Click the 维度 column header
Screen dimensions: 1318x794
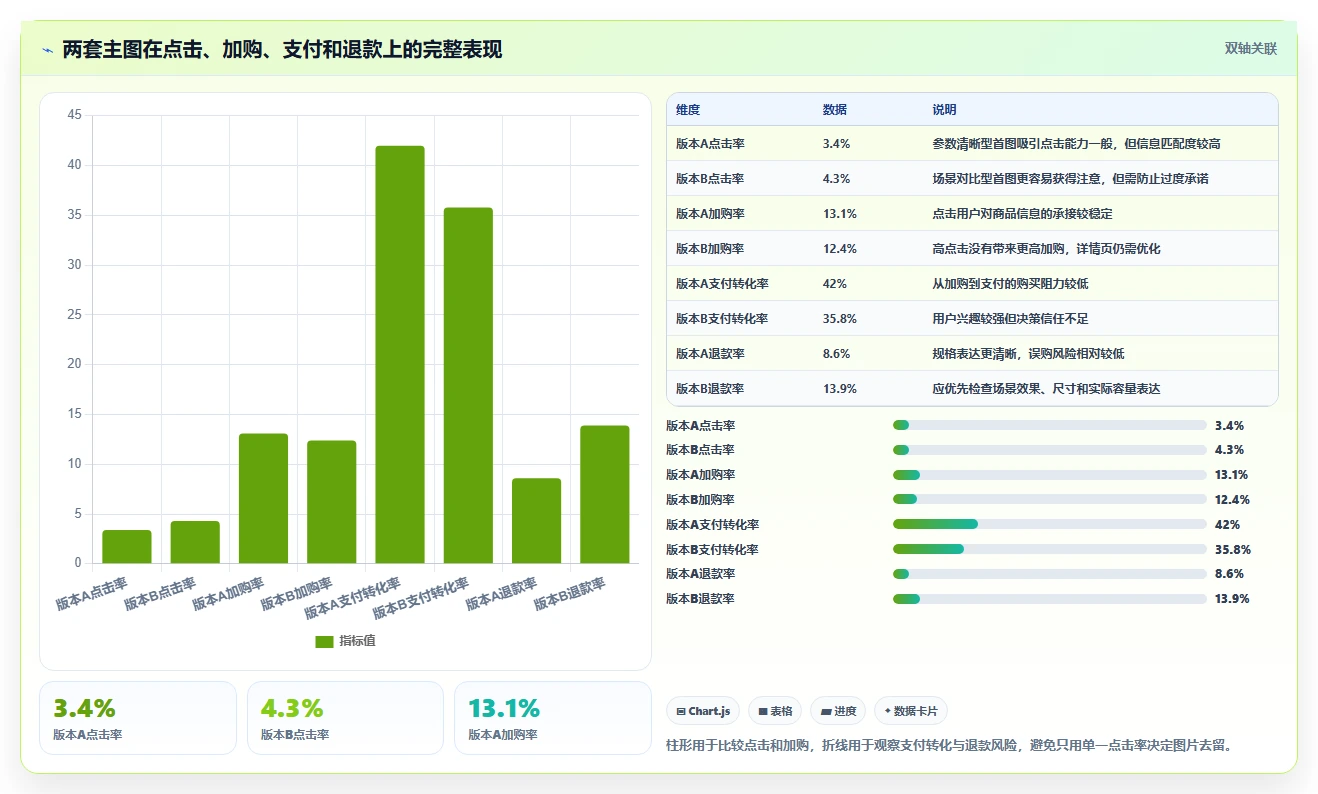pyautogui.click(x=688, y=110)
